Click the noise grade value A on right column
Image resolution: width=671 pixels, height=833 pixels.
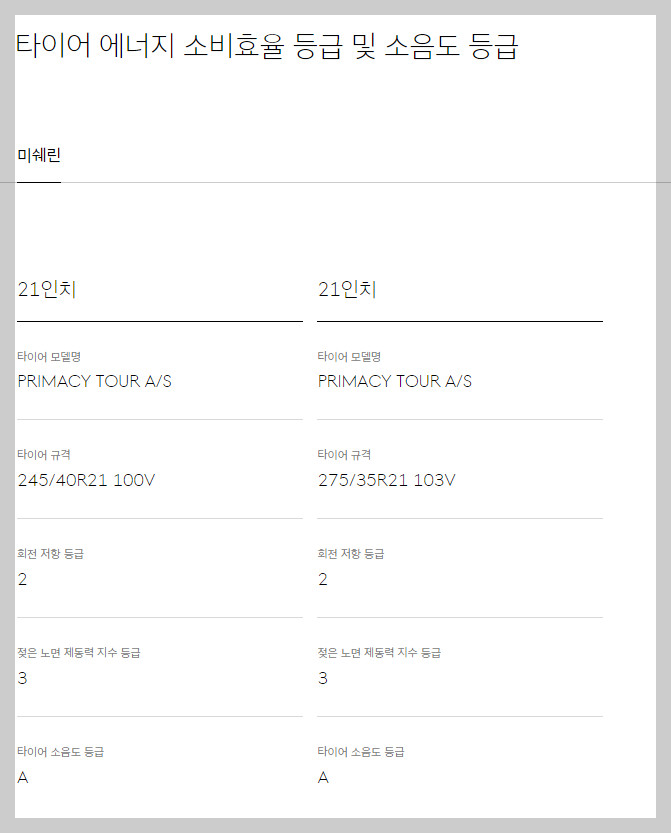click(x=322, y=777)
